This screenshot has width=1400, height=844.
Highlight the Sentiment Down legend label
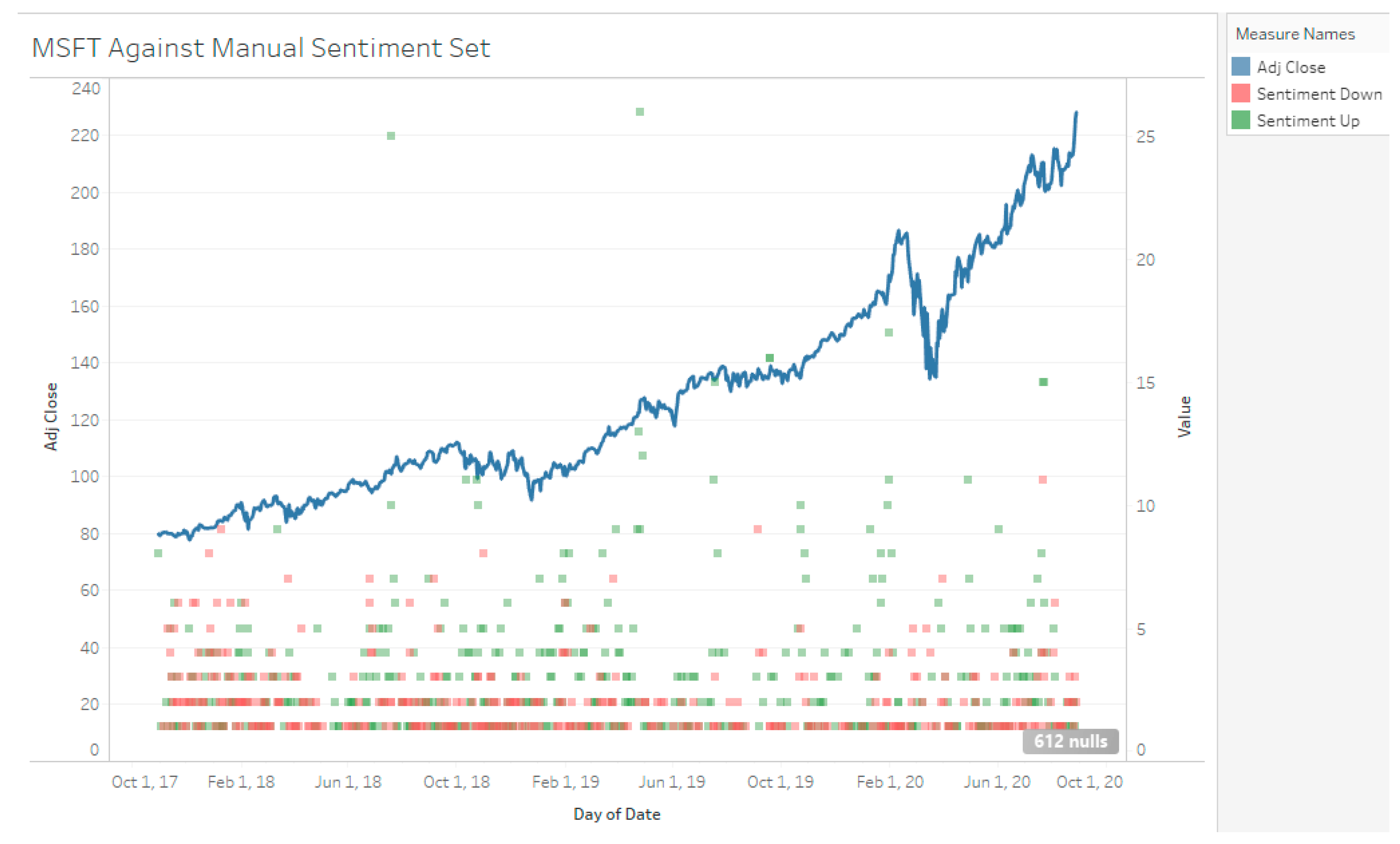[1319, 94]
